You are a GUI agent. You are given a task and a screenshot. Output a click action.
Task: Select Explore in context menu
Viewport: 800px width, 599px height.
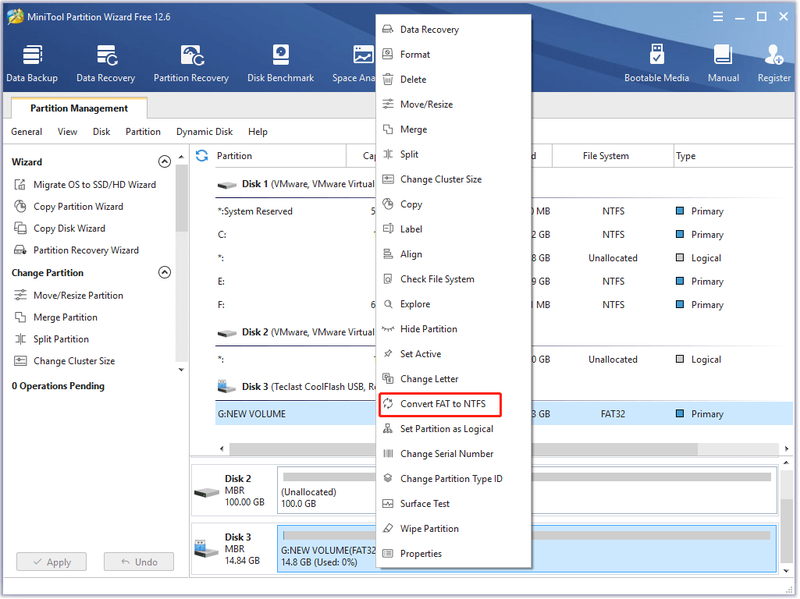(453, 304)
